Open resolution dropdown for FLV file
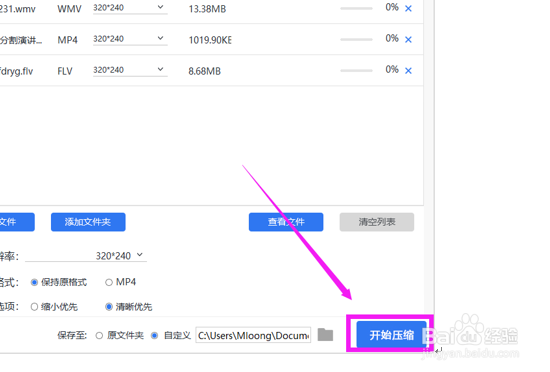 (130, 70)
